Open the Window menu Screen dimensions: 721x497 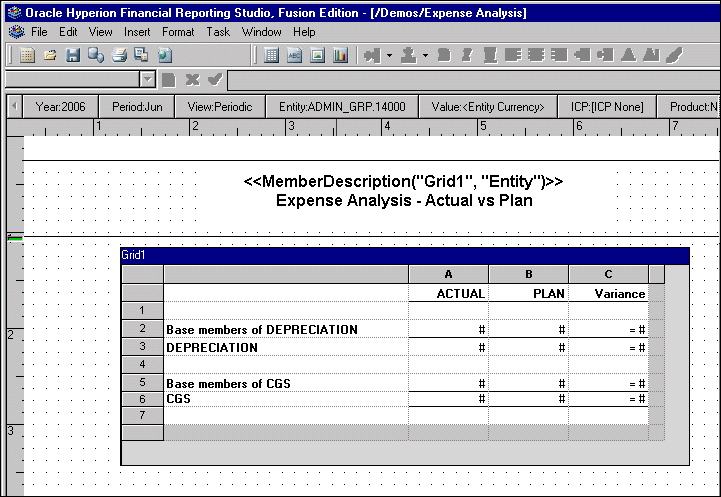click(x=262, y=32)
